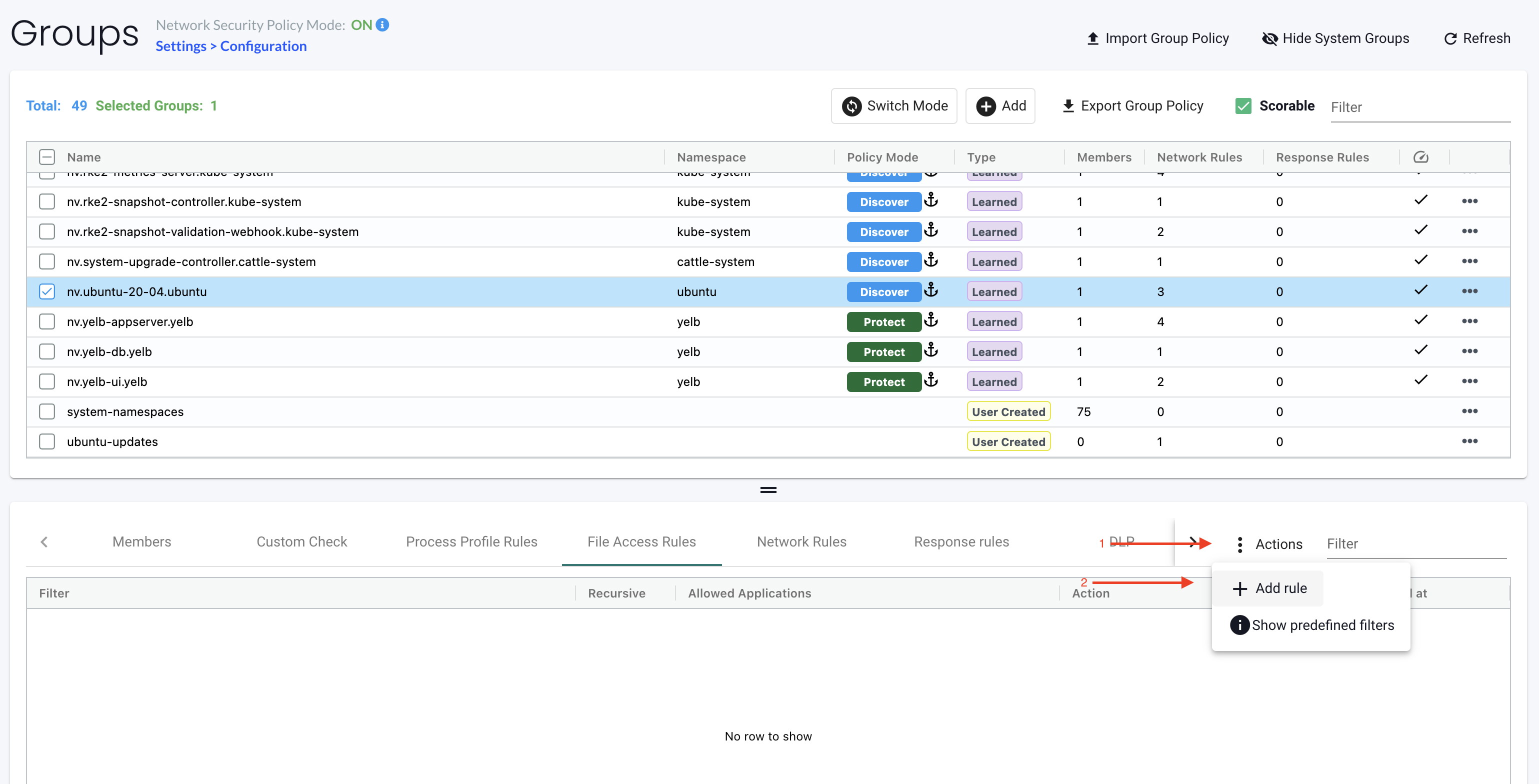Sort by the Network Rules column header
This screenshot has height=784, width=1539.
pyautogui.click(x=1199, y=157)
